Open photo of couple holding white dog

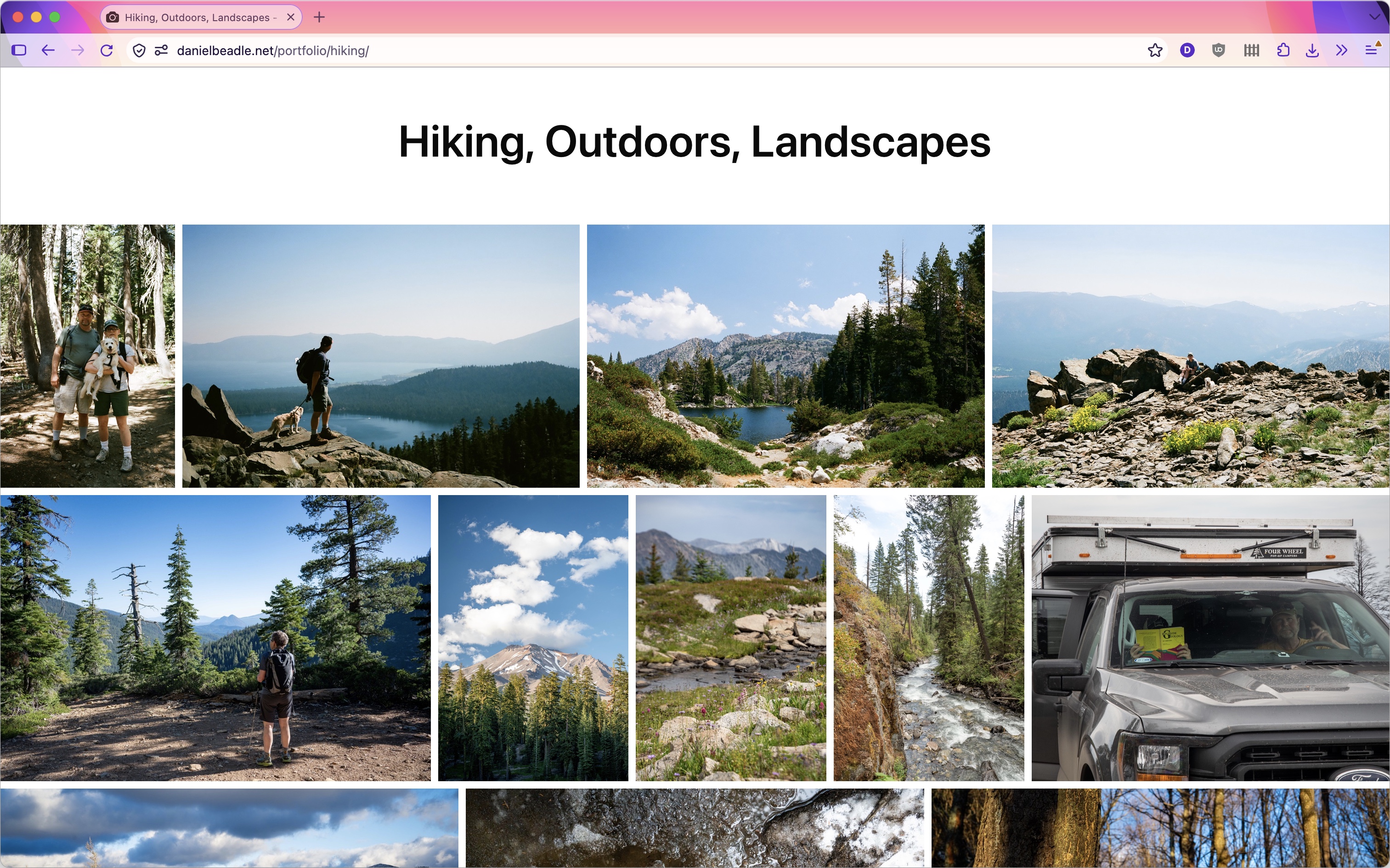click(87, 356)
